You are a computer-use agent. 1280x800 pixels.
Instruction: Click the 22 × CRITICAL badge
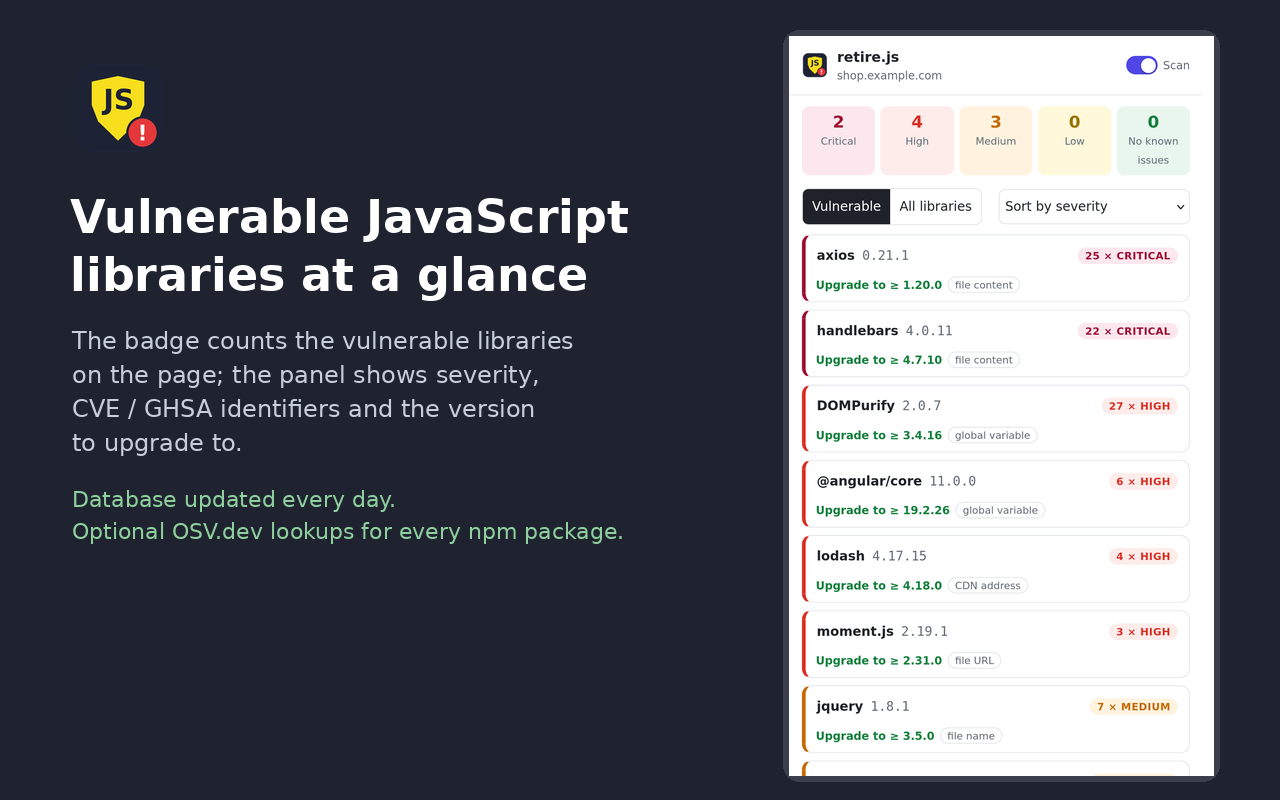coord(1127,331)
